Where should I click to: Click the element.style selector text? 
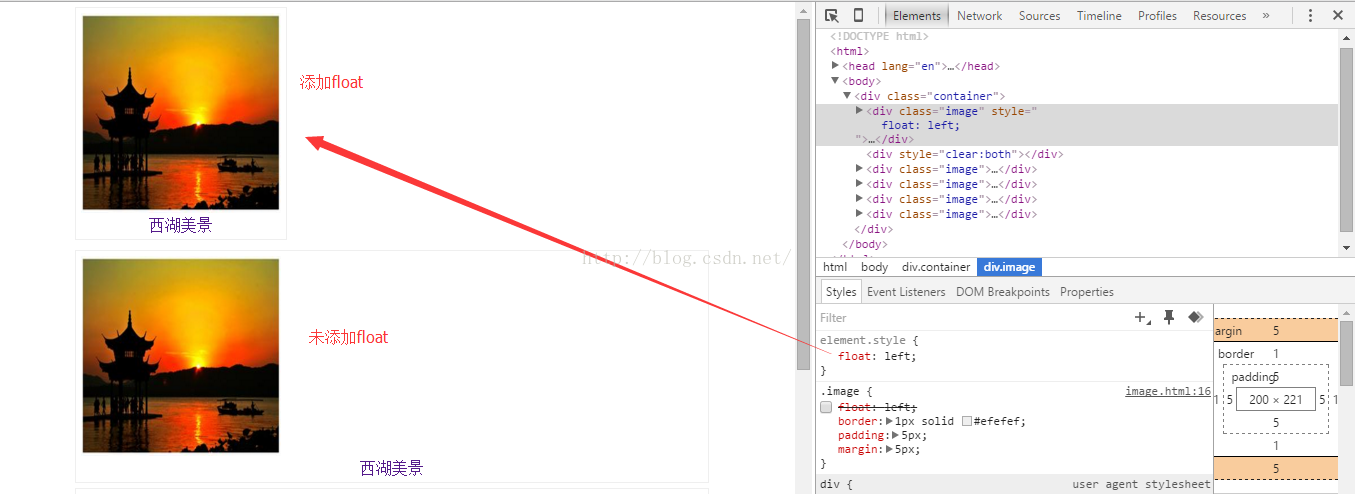[x=865, y=340]
